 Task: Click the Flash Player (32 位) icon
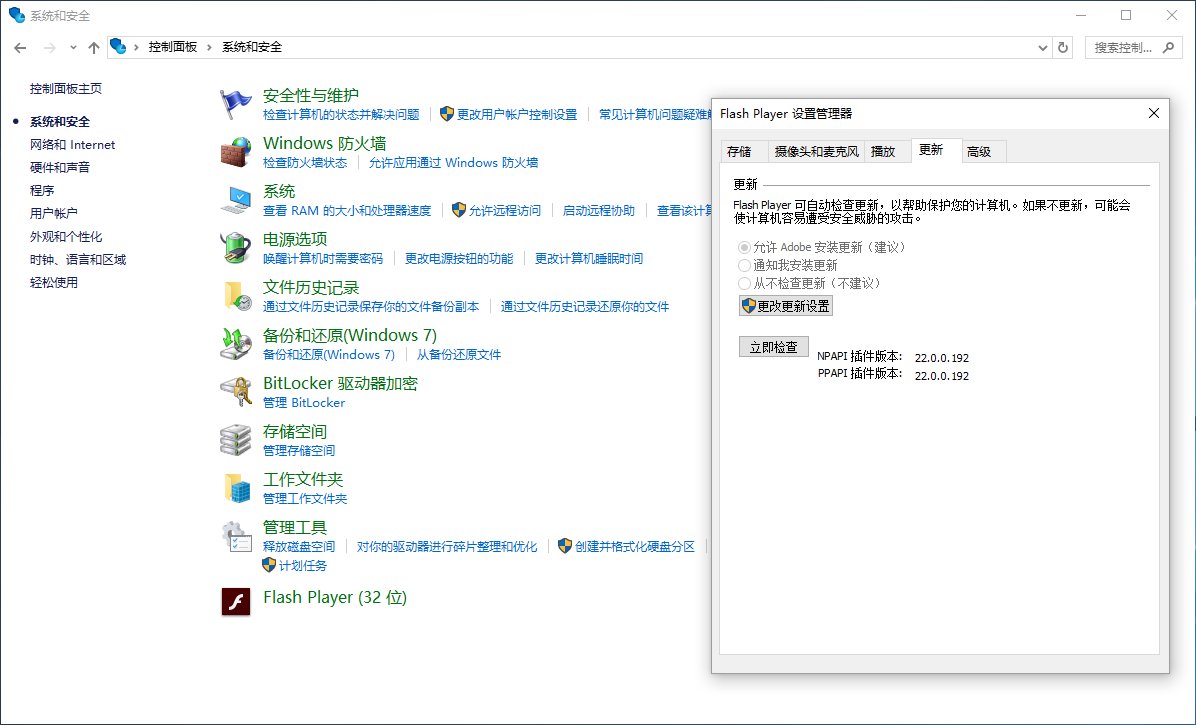click(x=236, y=601)
